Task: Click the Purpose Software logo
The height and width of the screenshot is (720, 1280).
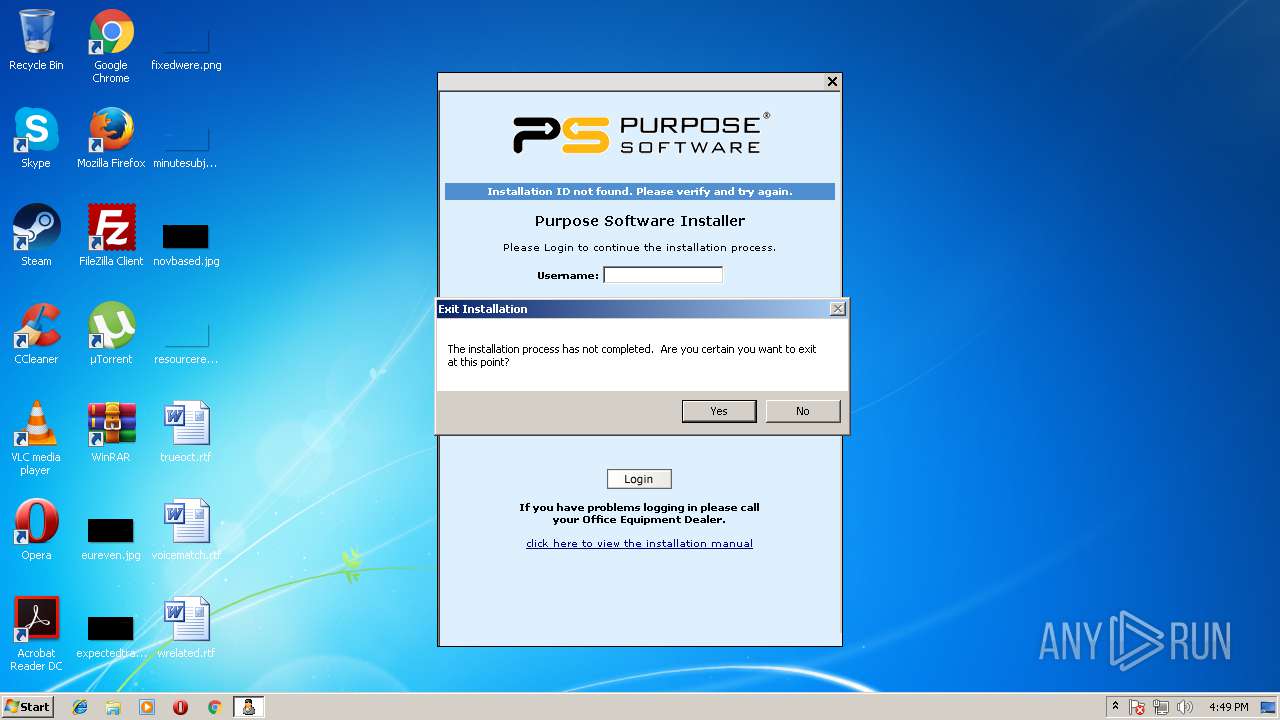Action: [x=641, y=134]
